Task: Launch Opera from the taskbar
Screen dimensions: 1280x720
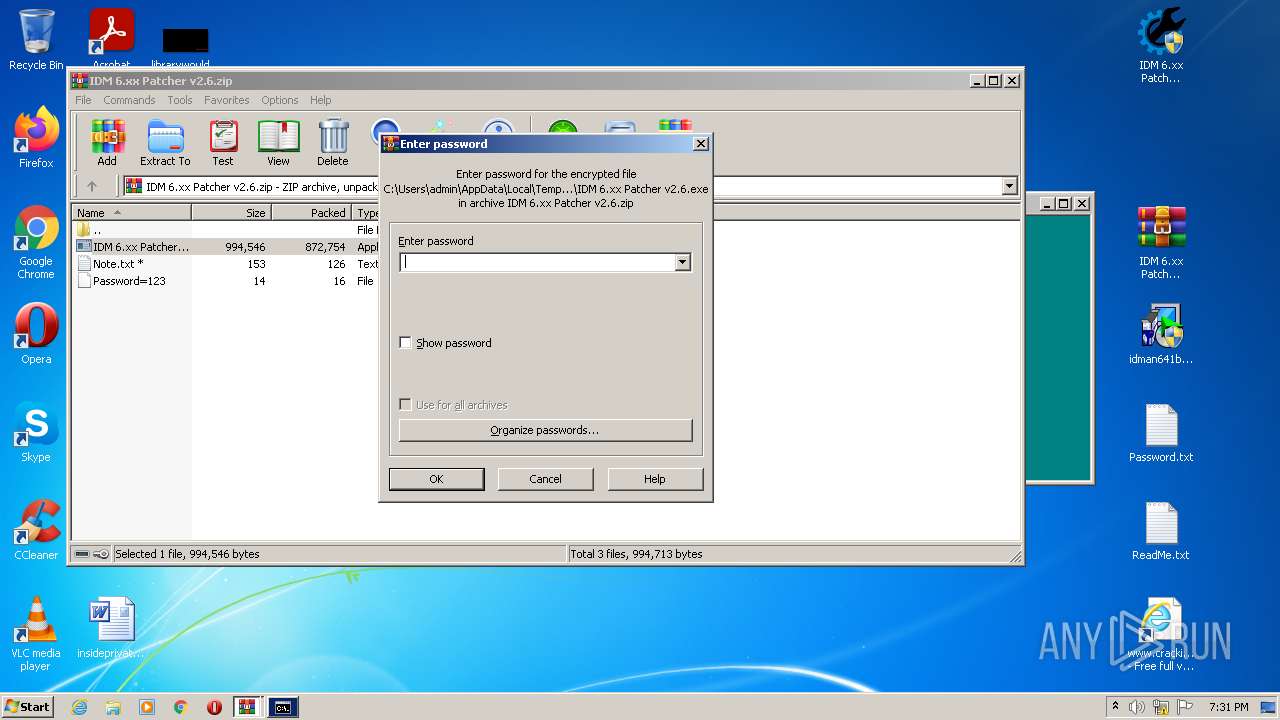Action: pos(214,707)
